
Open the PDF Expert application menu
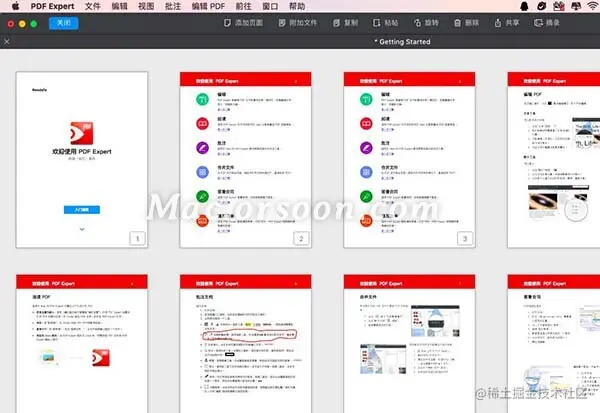click(x=52, y=6)
